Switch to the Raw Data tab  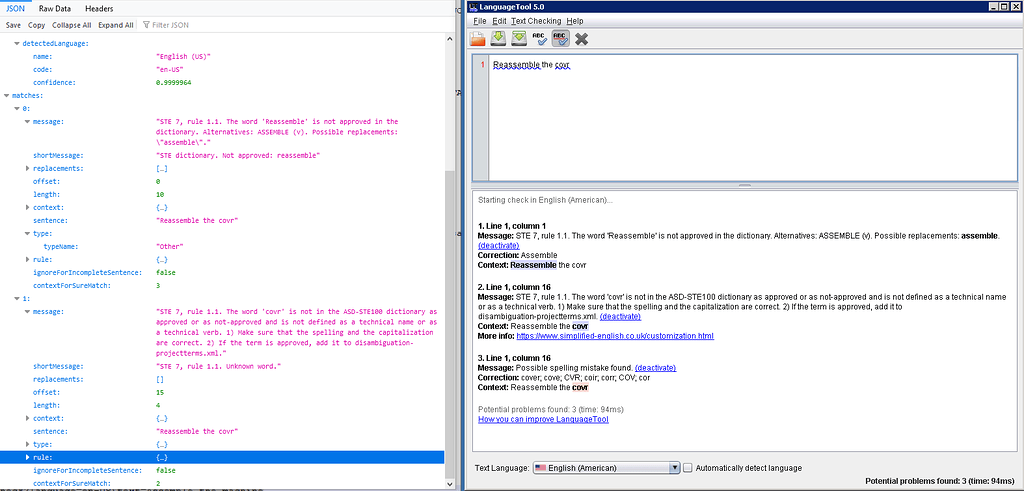click(x=54, y=8)
